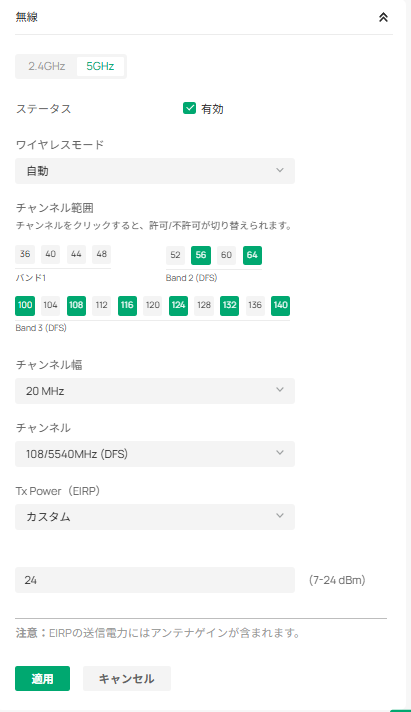Click the キャンセル cancel button

pos(127,678)
